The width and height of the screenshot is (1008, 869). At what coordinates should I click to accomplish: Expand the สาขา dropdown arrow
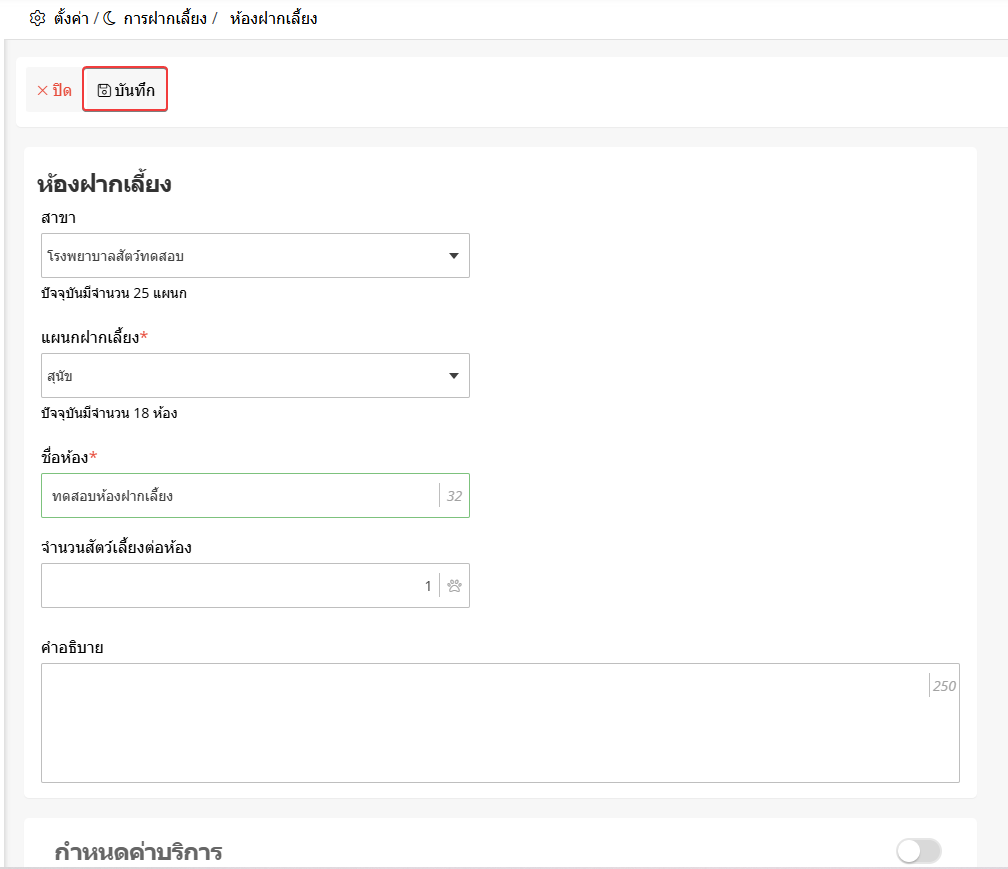point(454,256)
